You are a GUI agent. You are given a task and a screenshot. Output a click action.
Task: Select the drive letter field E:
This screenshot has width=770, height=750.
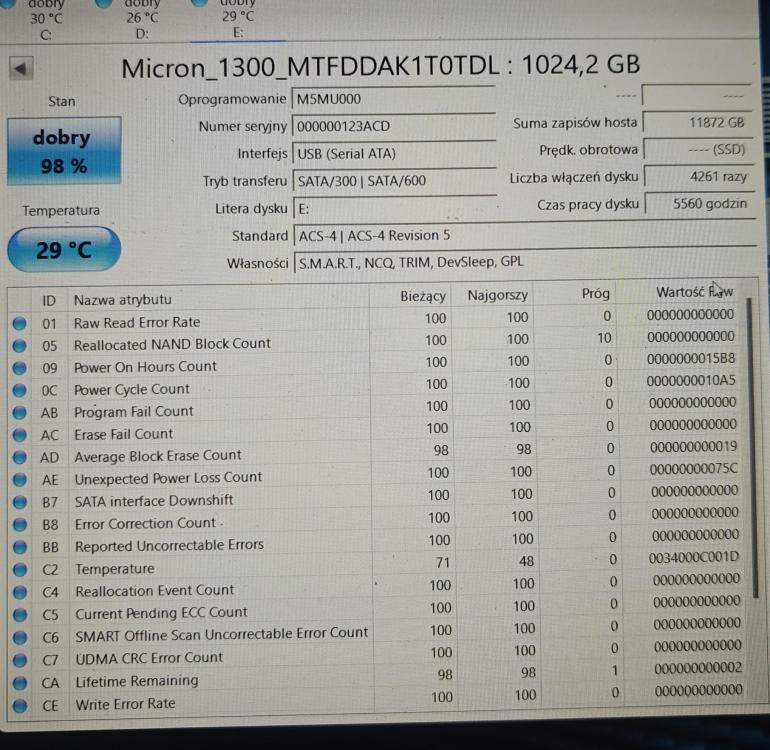click(395, 208)
